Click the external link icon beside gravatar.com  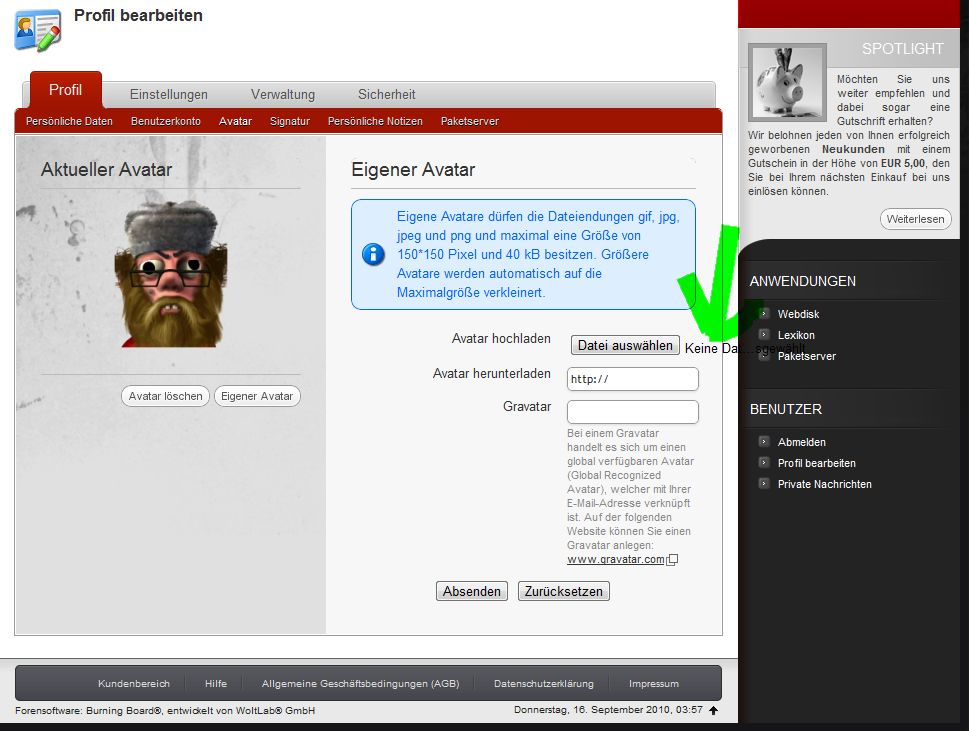673,560
